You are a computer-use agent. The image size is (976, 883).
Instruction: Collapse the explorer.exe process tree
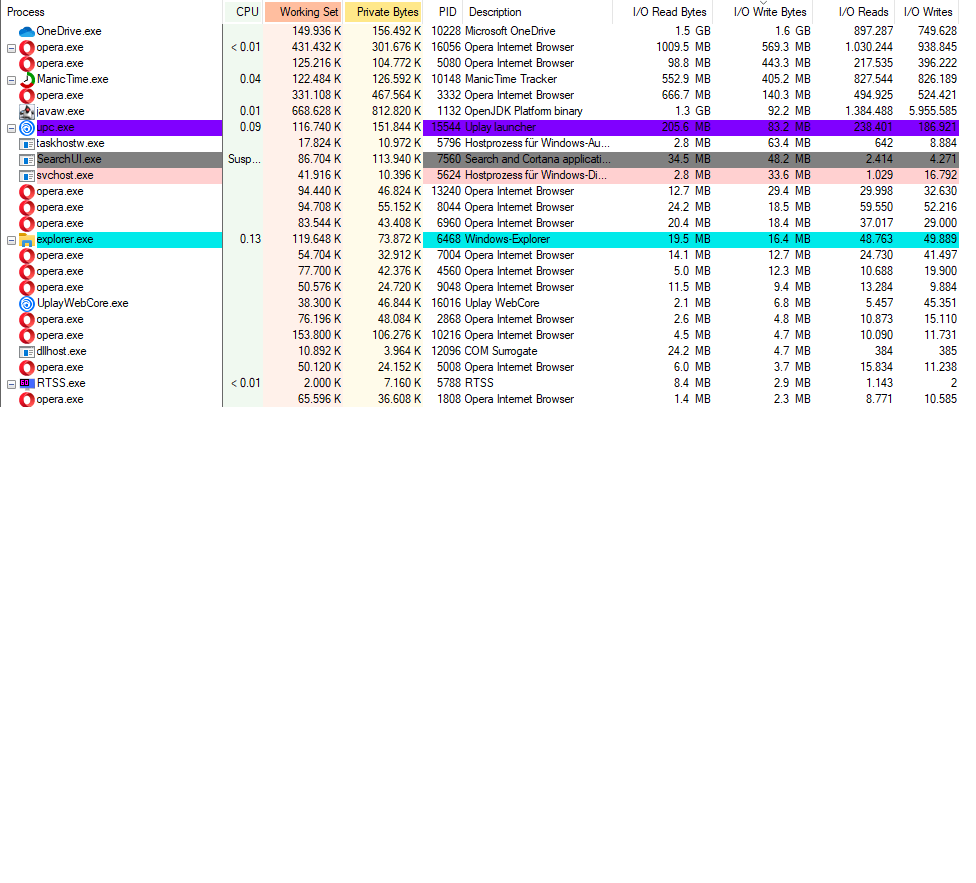(11, 240)
